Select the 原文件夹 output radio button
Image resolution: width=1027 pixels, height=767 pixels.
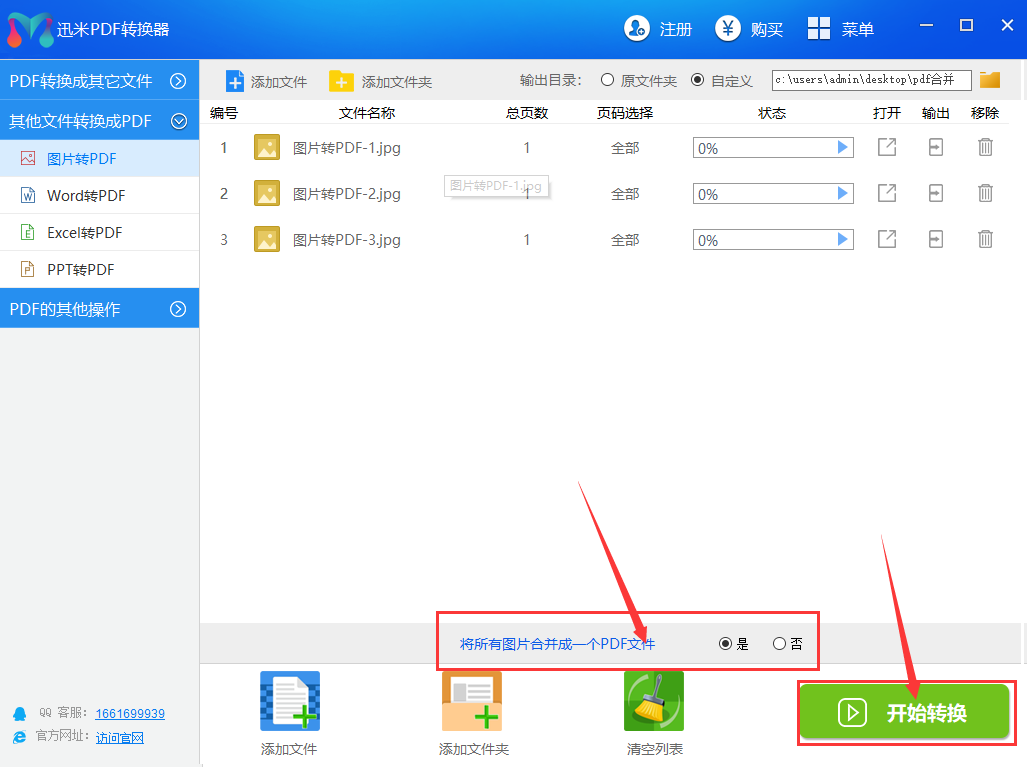(x=608, y=80)
